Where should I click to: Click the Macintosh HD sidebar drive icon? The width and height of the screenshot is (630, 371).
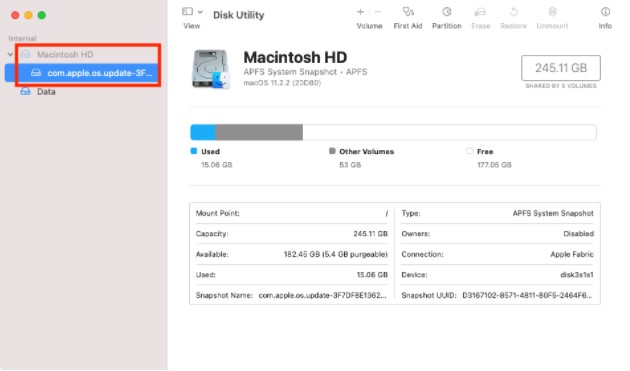pyautogui.click(x=25, y=54)
